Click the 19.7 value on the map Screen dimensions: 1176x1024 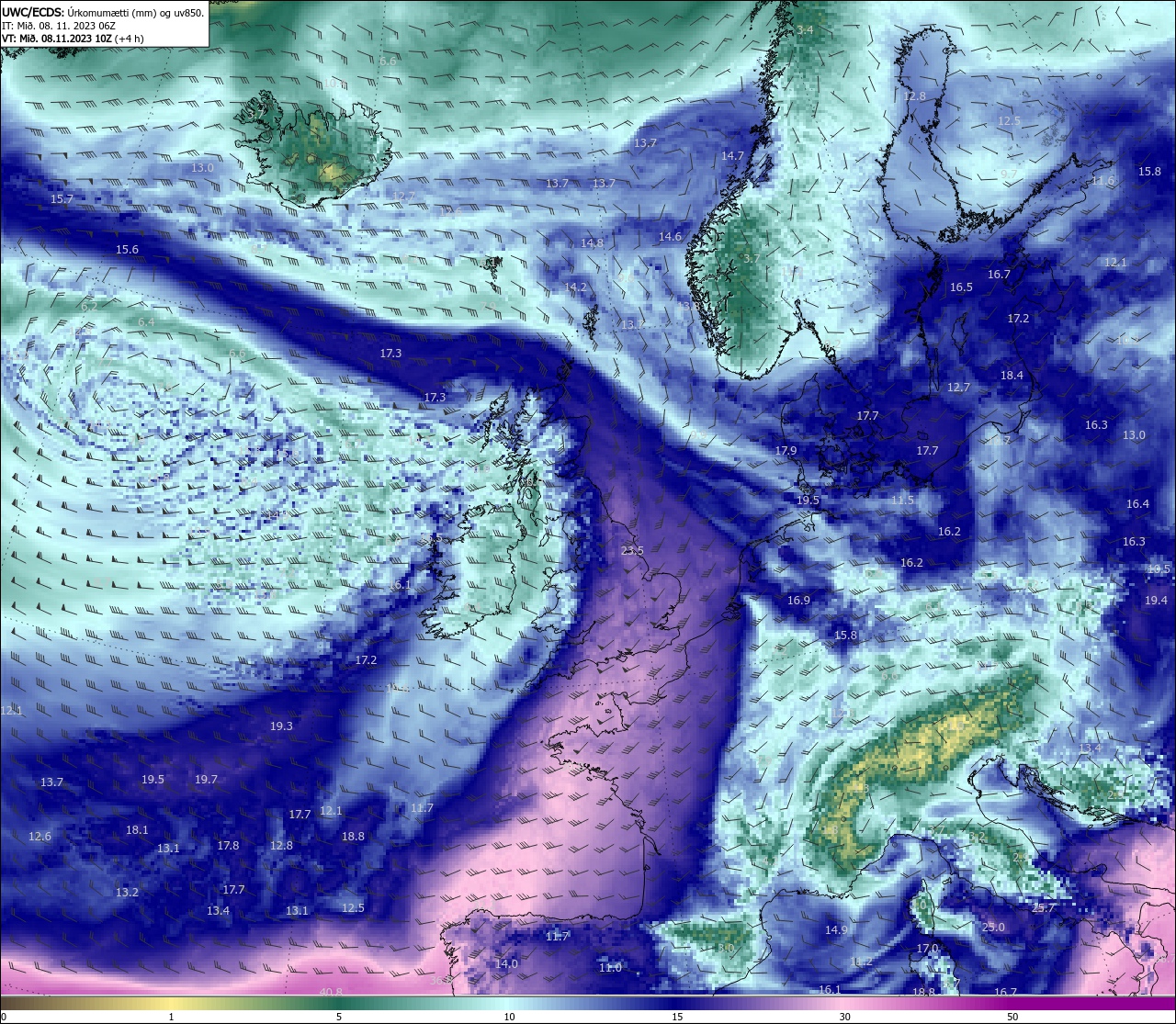tap(206, 780)
